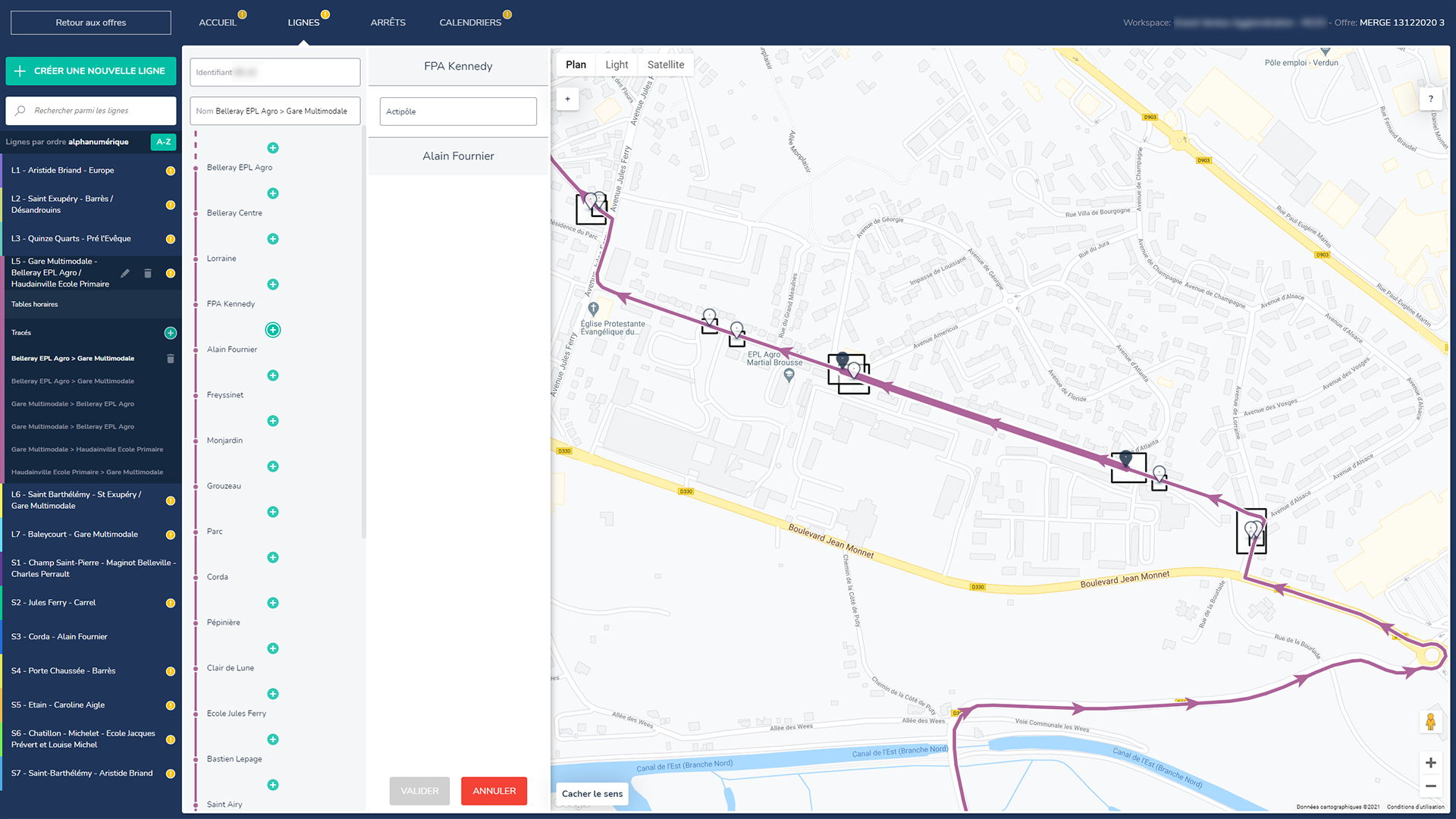Viewport: 1456px width, 819px height.
Task: Delete the selected Belleray EPL Agro > Gare Multimodale tracé
Action: click(171, 359)
